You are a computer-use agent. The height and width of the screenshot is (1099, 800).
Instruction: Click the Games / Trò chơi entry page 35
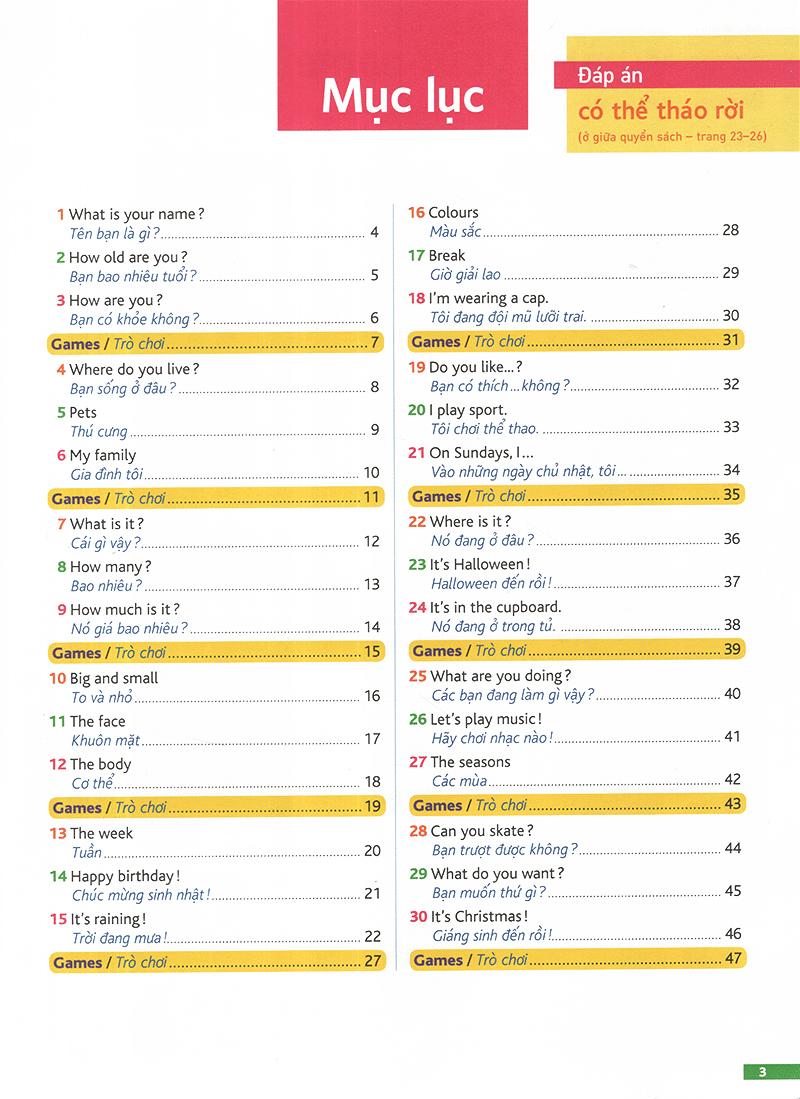pos(576,496)
